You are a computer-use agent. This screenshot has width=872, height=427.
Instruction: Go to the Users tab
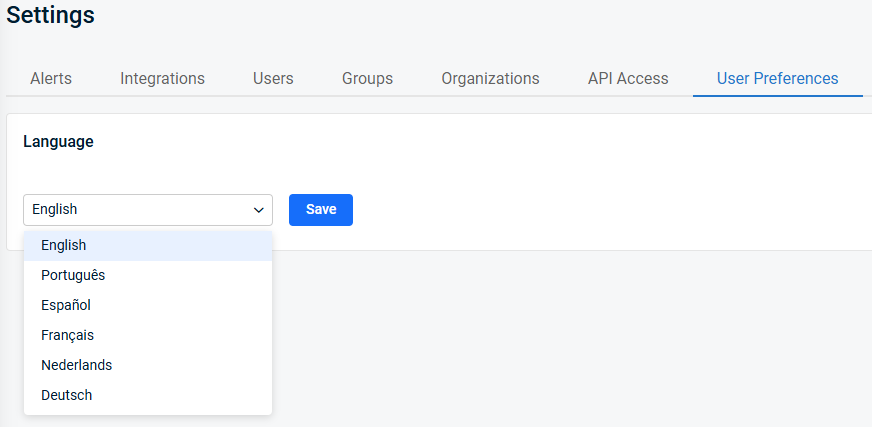pos(273,78)
